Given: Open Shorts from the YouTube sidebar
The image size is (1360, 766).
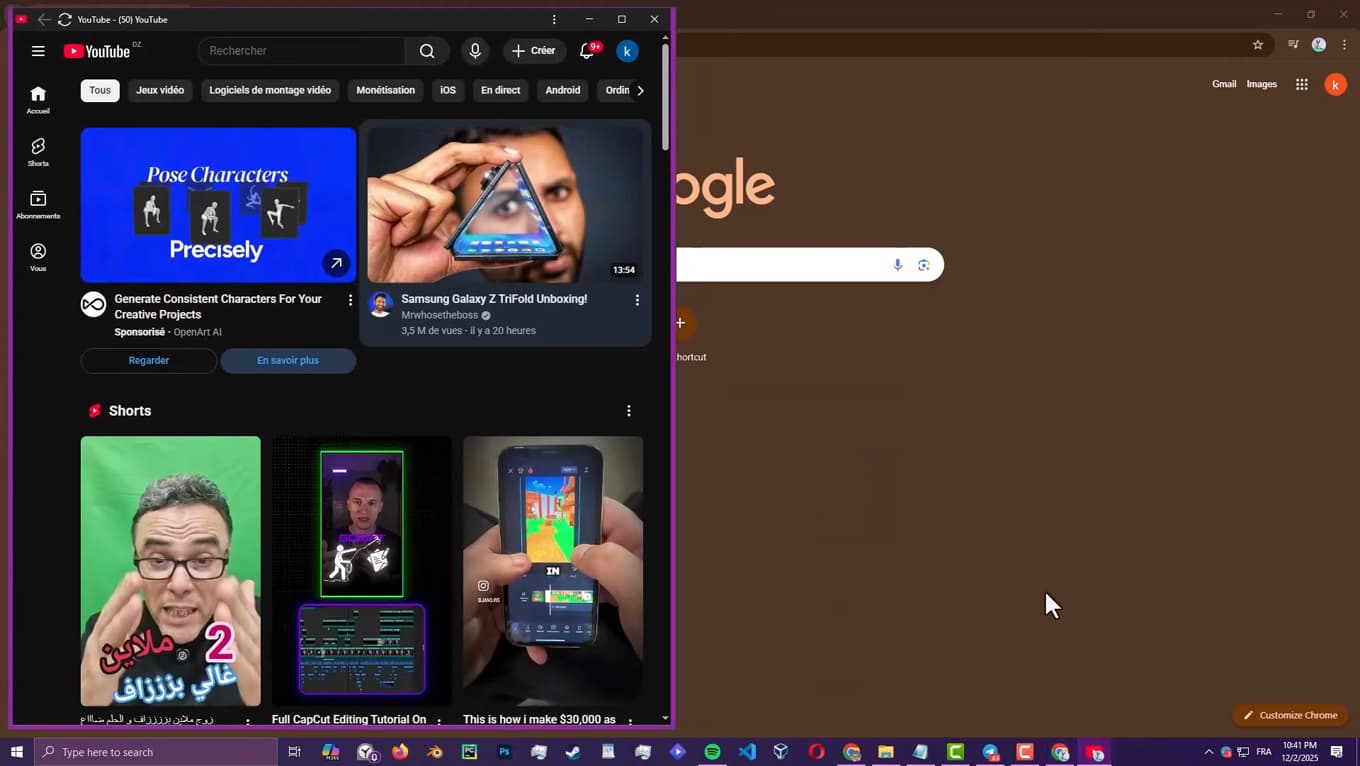Looking at the screenshot, I should (x=38, y=152).
